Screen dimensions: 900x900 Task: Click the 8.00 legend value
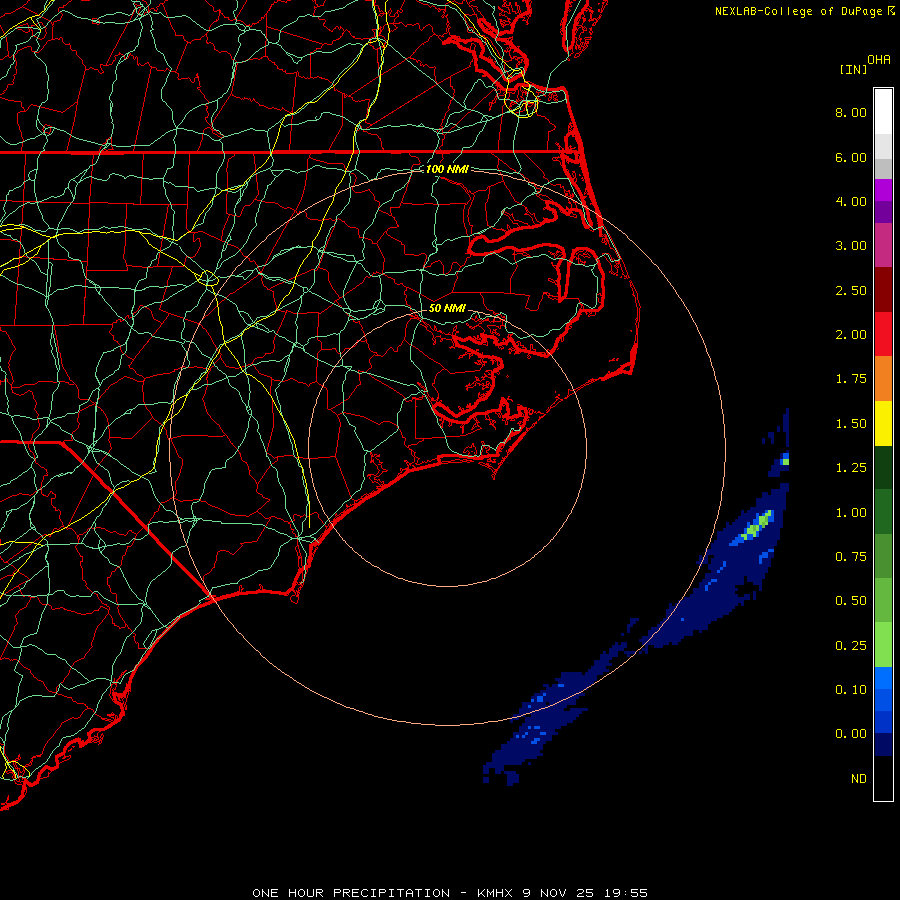[851, 112]
